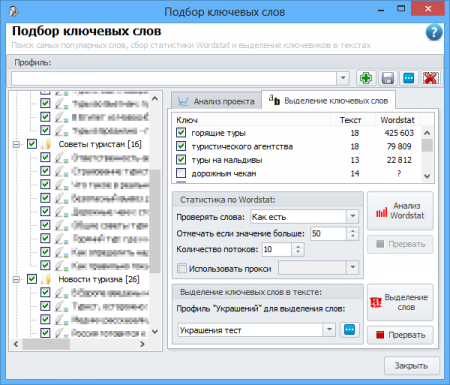Toggle Советы туристам folder checkbox
This screenshot has height=385, width=450.
tap(32, 144)
